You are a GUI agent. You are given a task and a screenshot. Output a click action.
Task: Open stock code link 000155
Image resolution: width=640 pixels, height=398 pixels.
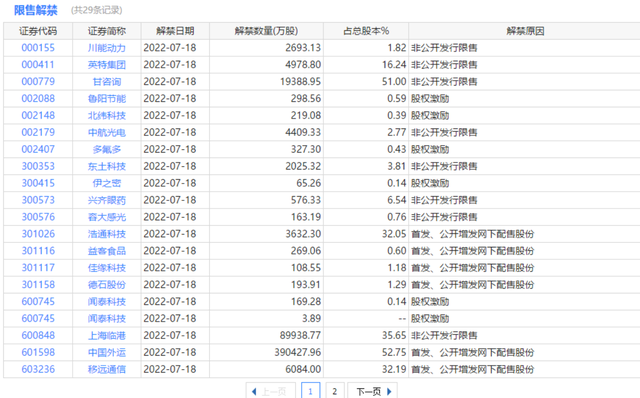tap(38, 48)
